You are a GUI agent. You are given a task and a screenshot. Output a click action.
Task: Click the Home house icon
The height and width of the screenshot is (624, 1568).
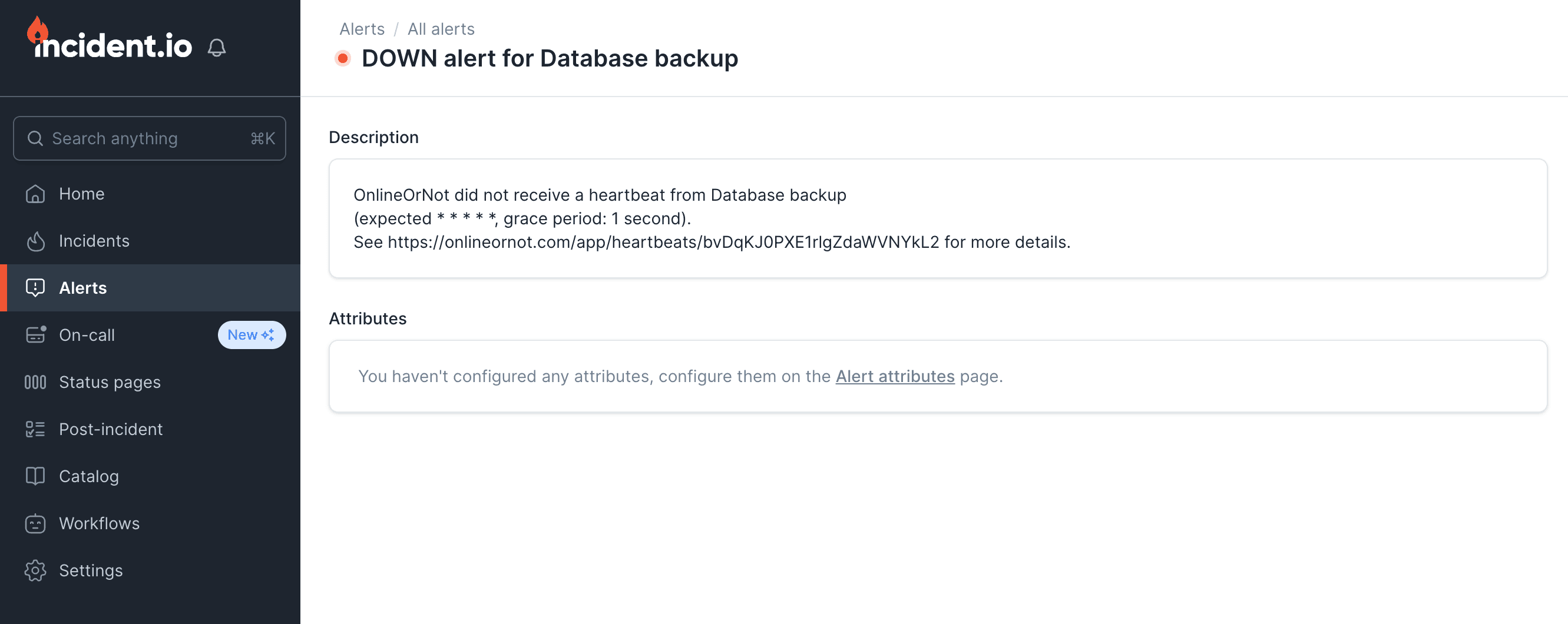[x=36, y=194]
